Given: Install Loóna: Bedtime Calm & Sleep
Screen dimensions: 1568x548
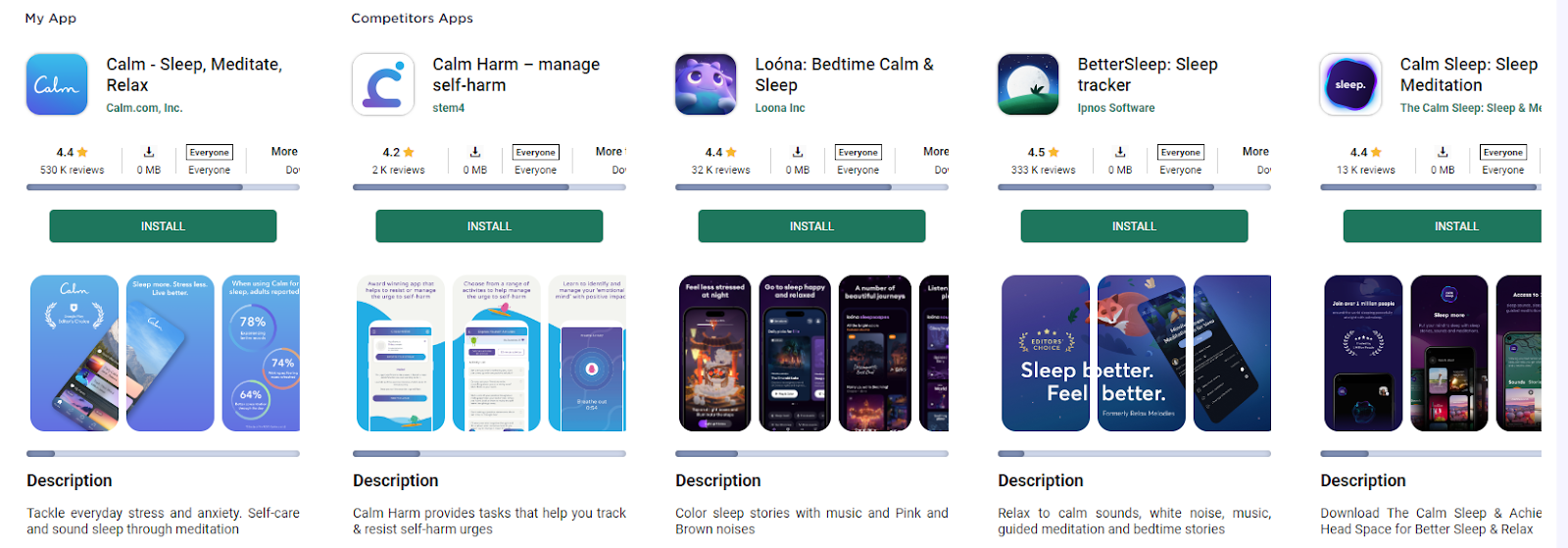Looking at the screenshot, I should point(811,226).
